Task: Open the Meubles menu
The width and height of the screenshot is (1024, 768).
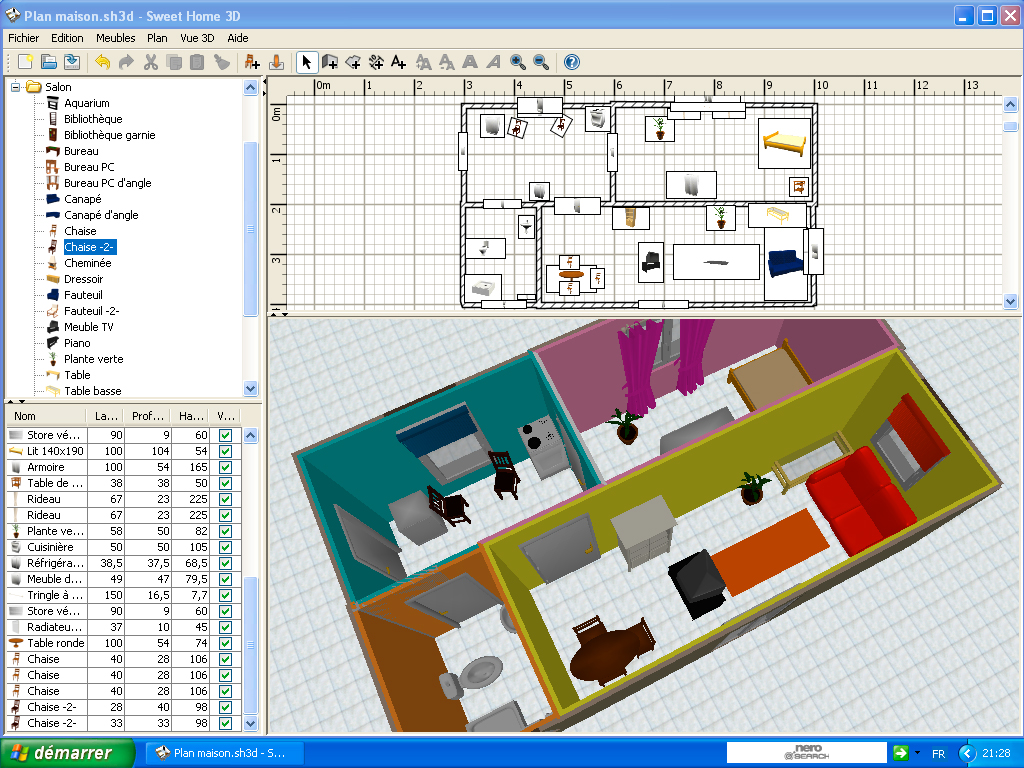Action: (x=116, y=38)
